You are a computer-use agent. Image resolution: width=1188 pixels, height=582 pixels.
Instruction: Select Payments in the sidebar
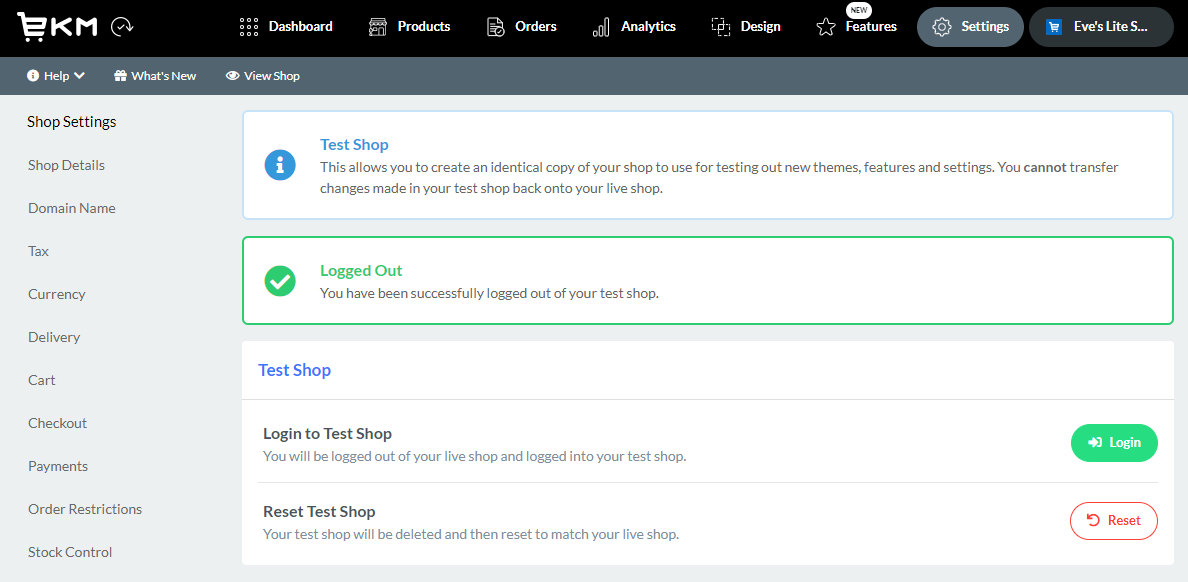[58, 466]
